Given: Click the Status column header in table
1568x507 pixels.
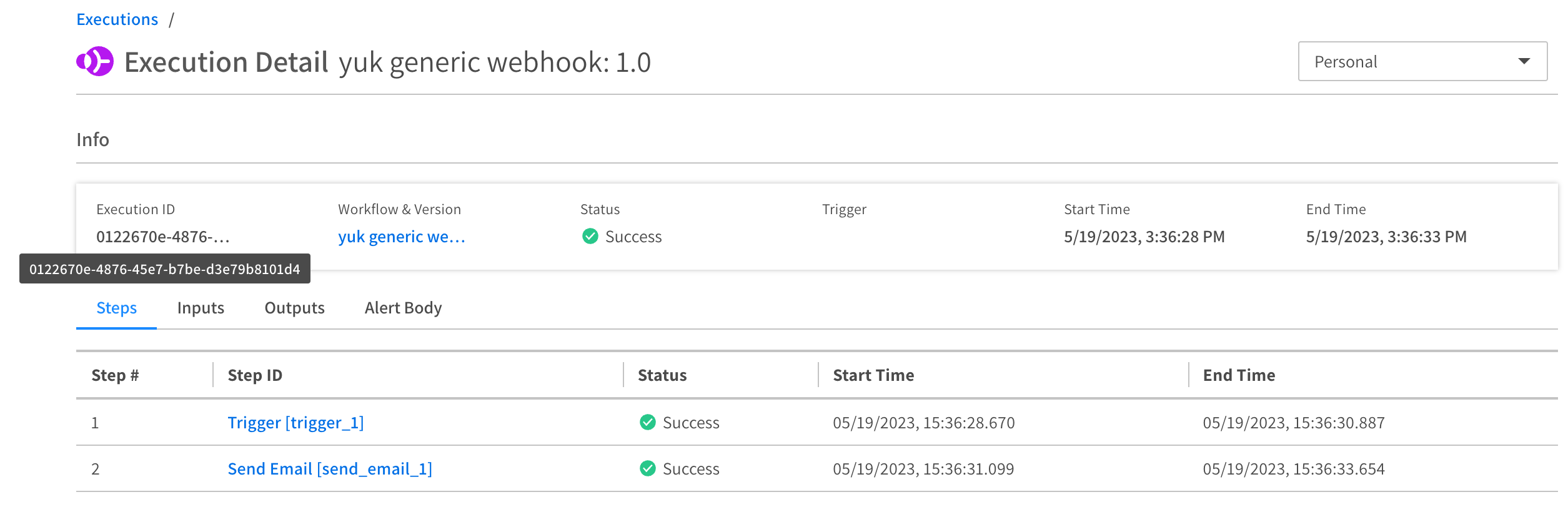Looking at the screenshot, I should (x=662, y=375).
